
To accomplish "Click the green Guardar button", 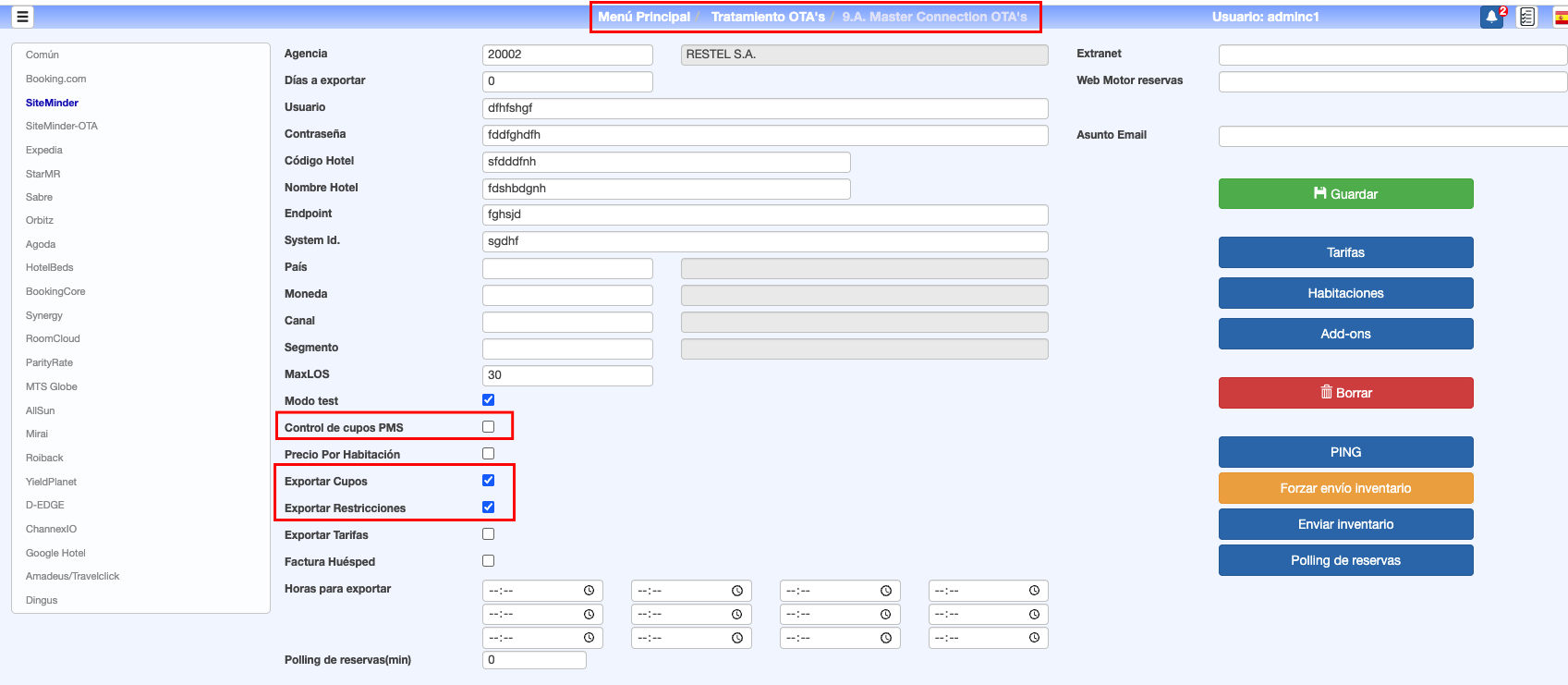I will click(x=1345, y=194).
